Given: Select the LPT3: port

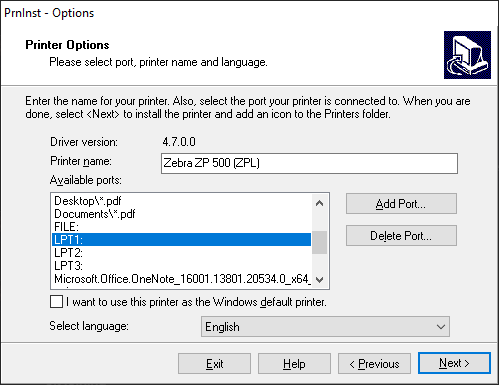Looking at the screenshot, I should [x=182, y=266].
